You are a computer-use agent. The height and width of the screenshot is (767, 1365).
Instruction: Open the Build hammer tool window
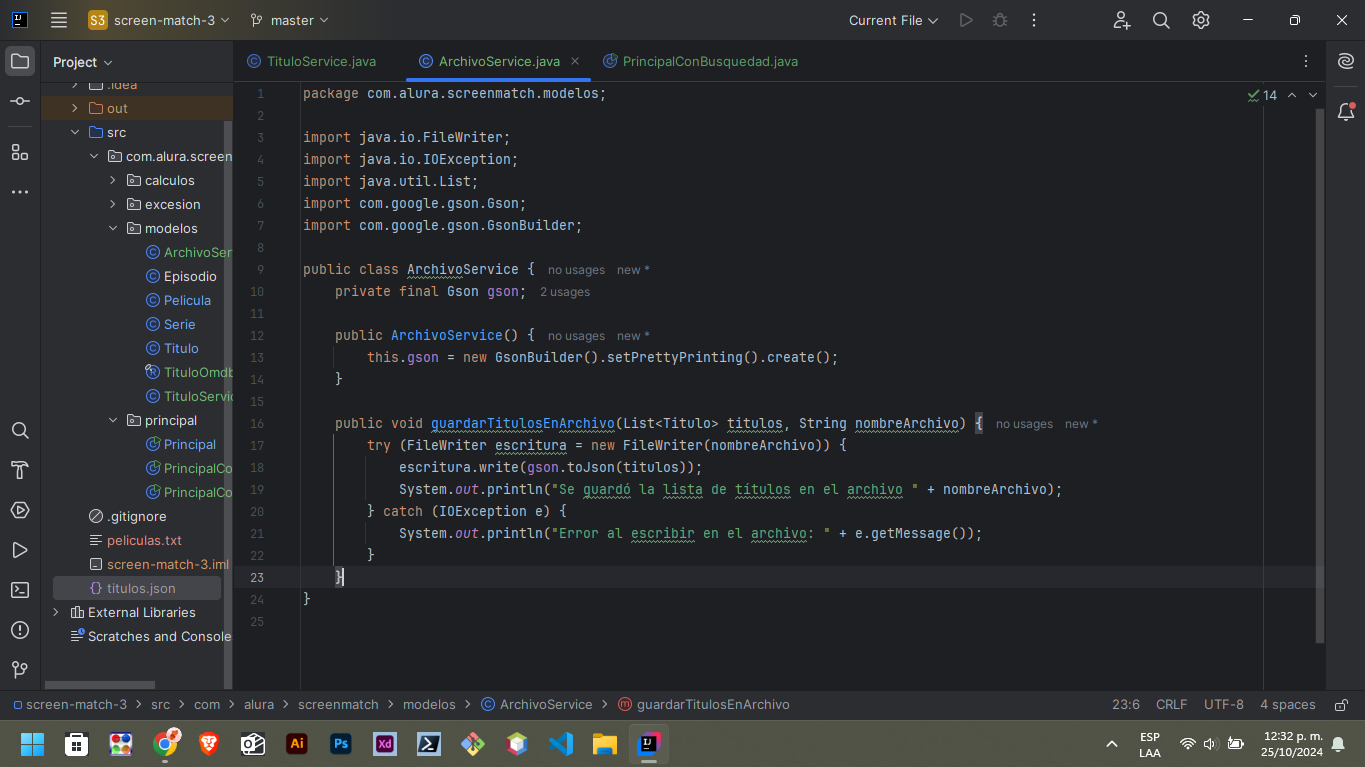20,470
